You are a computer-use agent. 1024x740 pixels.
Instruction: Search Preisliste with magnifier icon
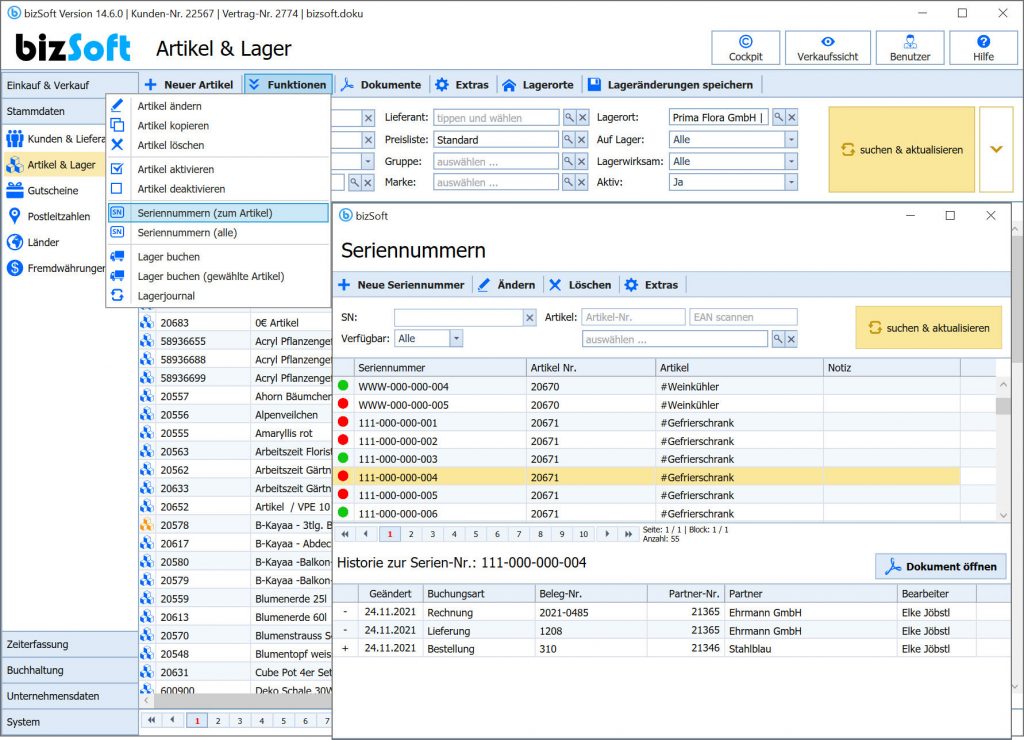tap(569, 140)
